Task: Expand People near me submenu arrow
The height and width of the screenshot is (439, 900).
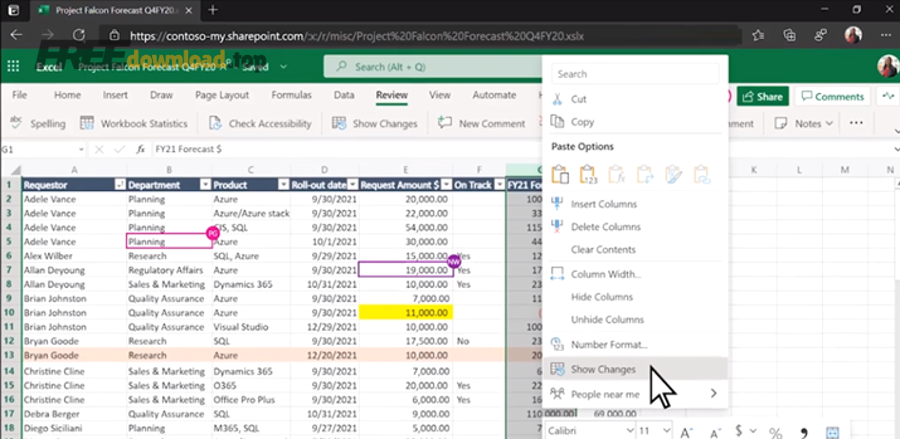Action: point(713,394)
